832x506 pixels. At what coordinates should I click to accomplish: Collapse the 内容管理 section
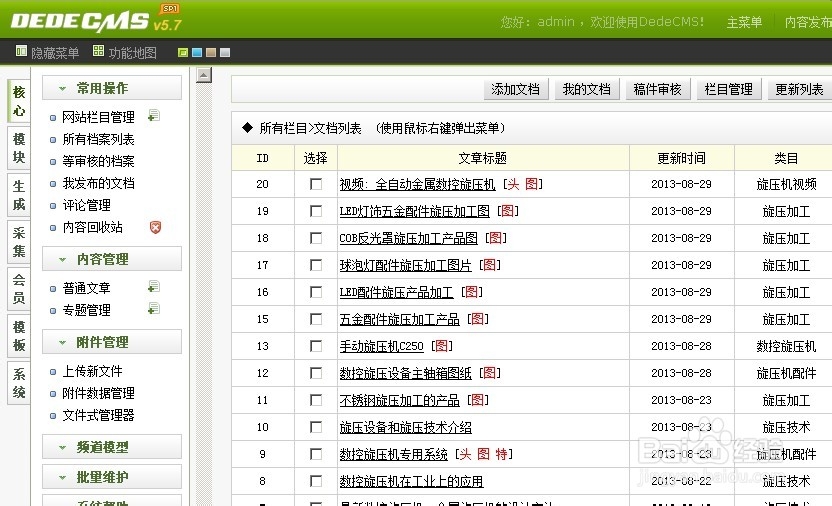pos(112,259)
